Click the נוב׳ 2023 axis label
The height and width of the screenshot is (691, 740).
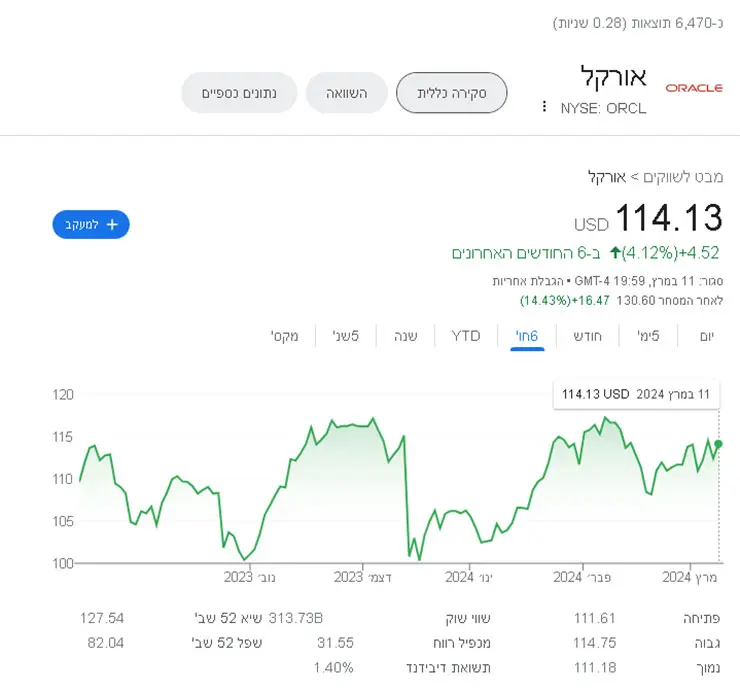click(x=250, y=577)
